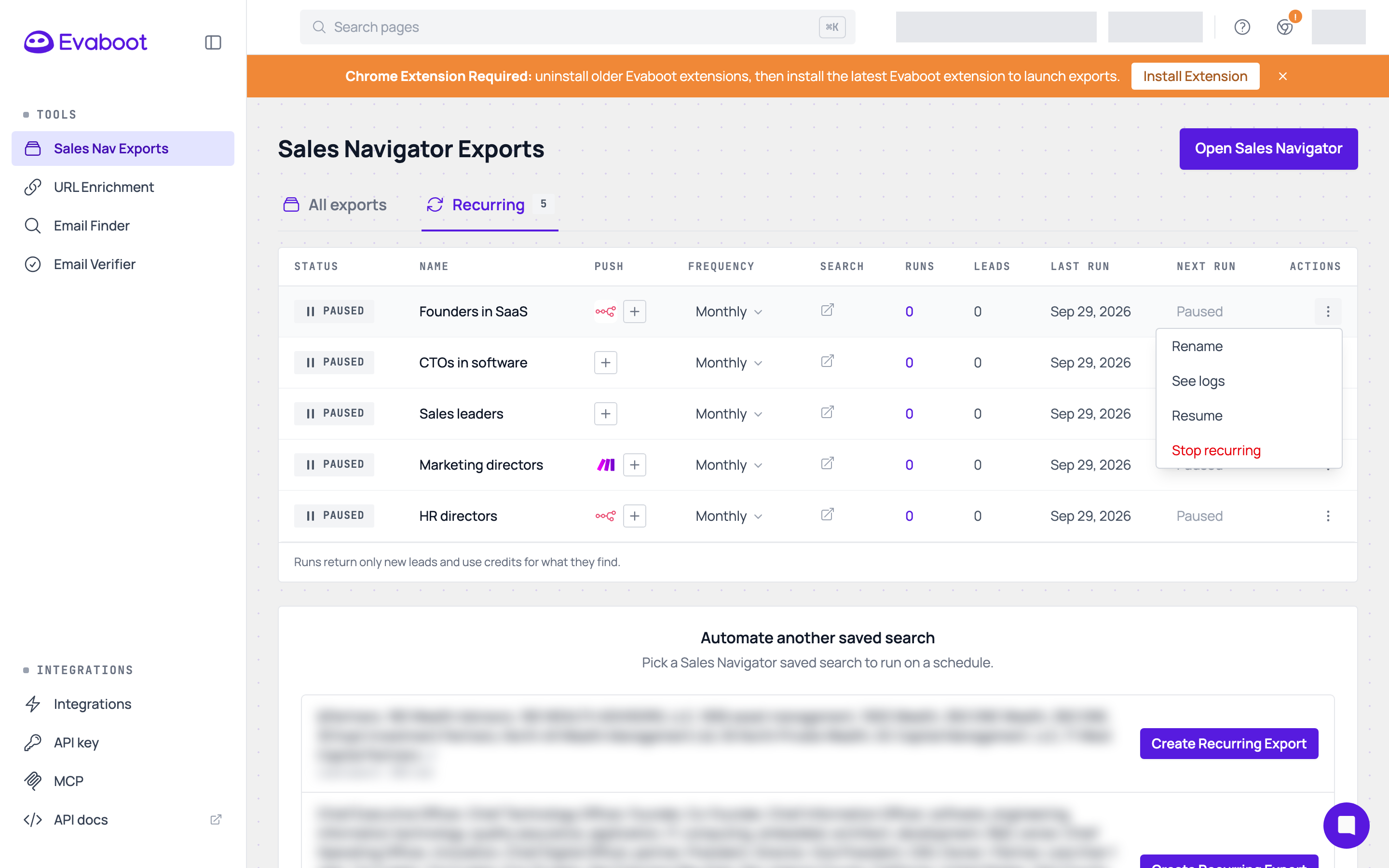Click the Install Extension button
This screenshot has height=868, width=1389.
(1195, 76)
